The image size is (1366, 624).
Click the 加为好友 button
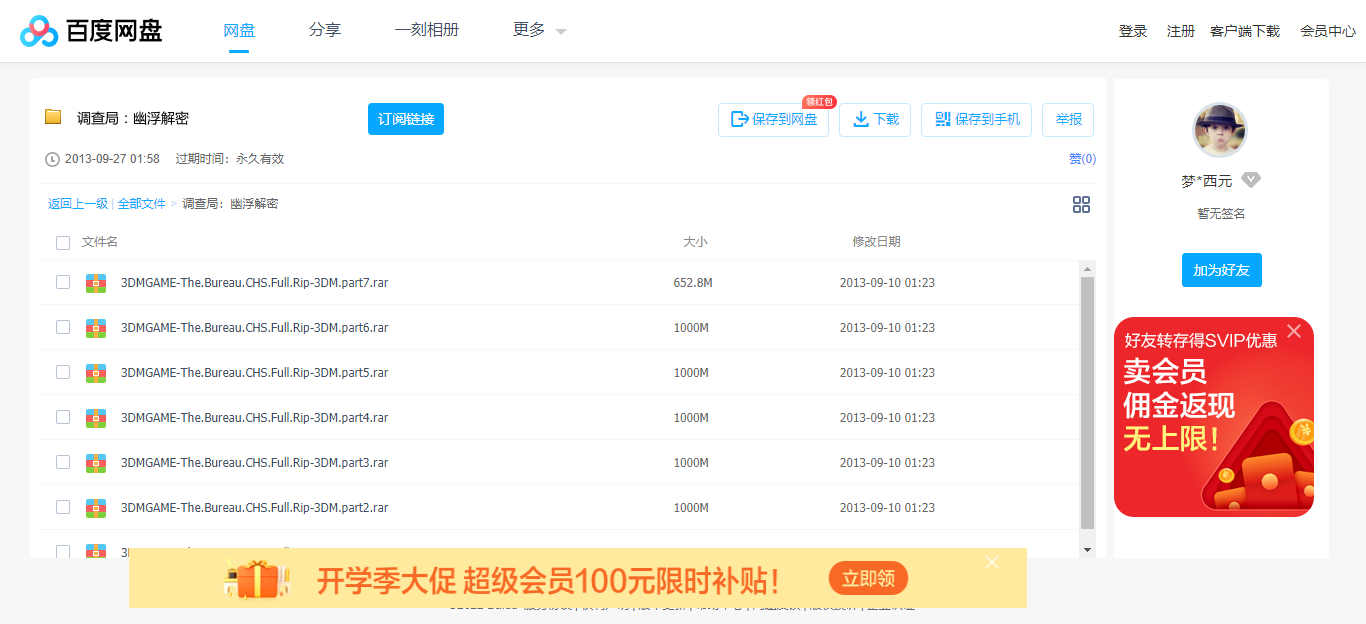point(1221,269)
